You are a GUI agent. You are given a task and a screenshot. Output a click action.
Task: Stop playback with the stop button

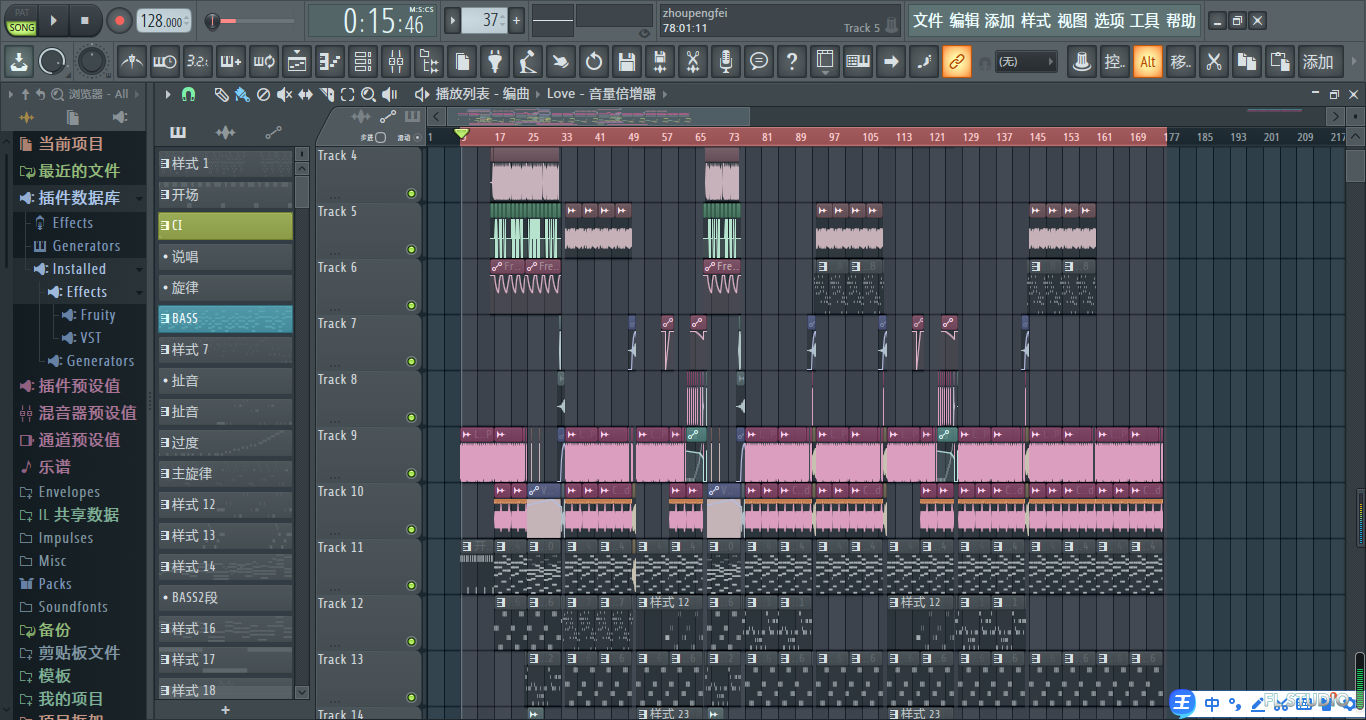coord(85,20)
